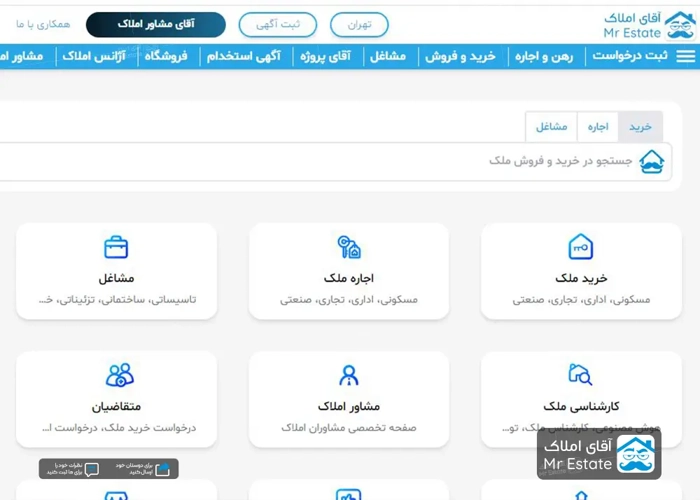Click the خرید ملک house icon

(x=581, y=247)
